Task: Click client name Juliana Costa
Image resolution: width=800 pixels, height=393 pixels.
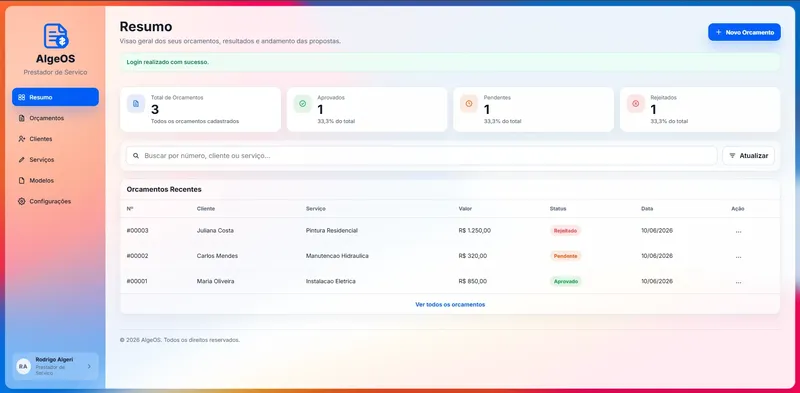Action: tap(215, 231)
